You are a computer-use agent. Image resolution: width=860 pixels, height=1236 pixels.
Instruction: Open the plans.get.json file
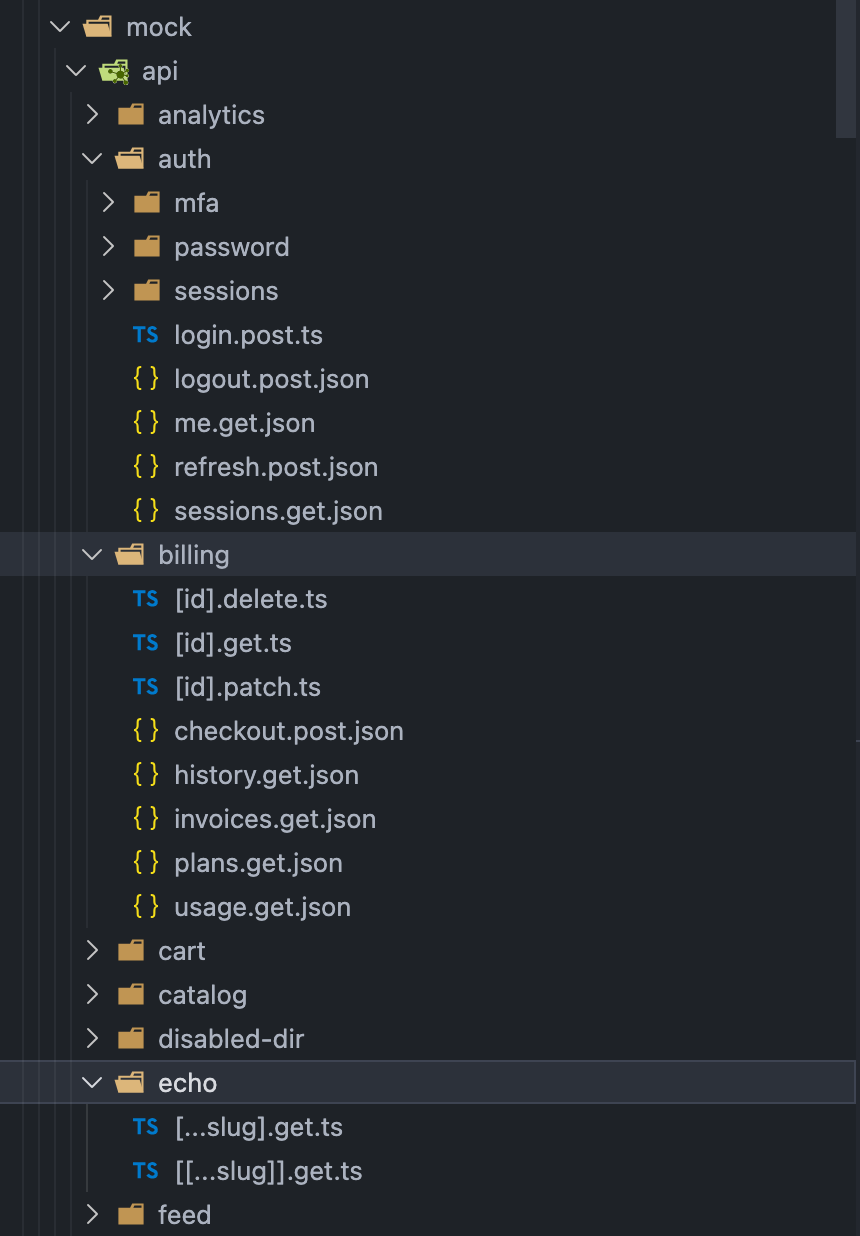(258, 863)
